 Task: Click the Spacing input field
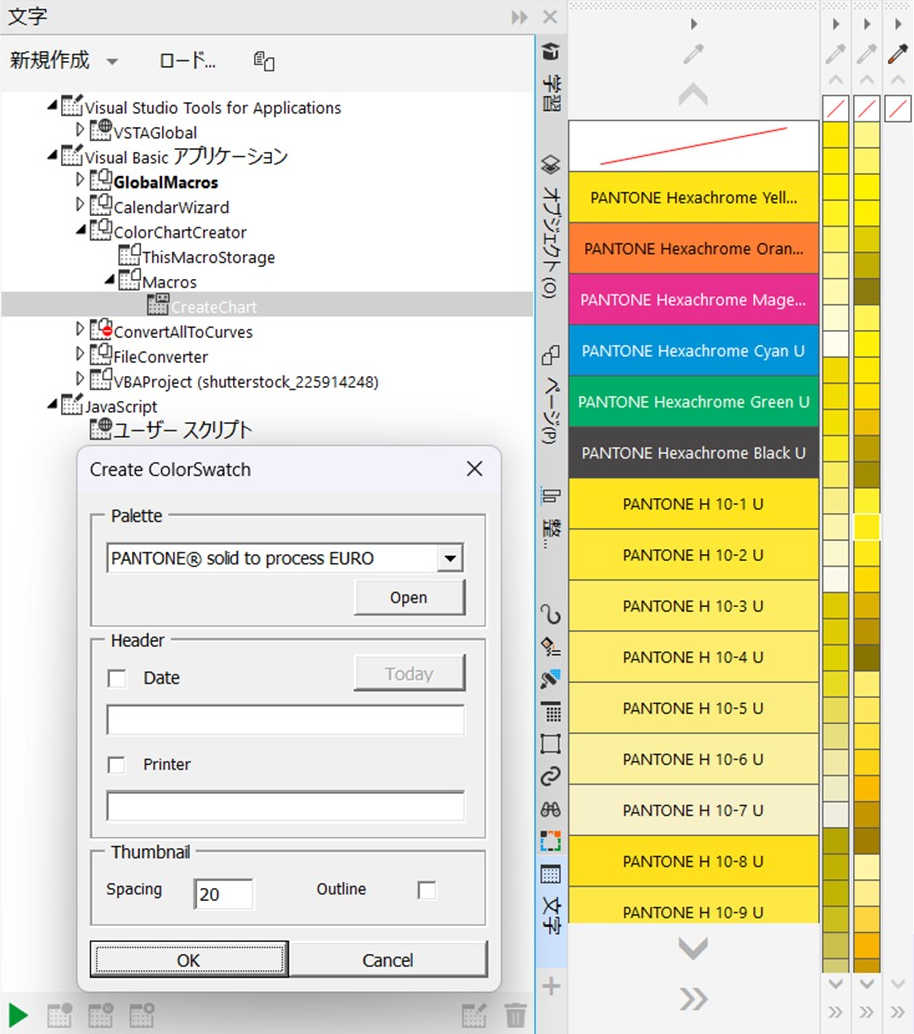[x=223, y=894]
